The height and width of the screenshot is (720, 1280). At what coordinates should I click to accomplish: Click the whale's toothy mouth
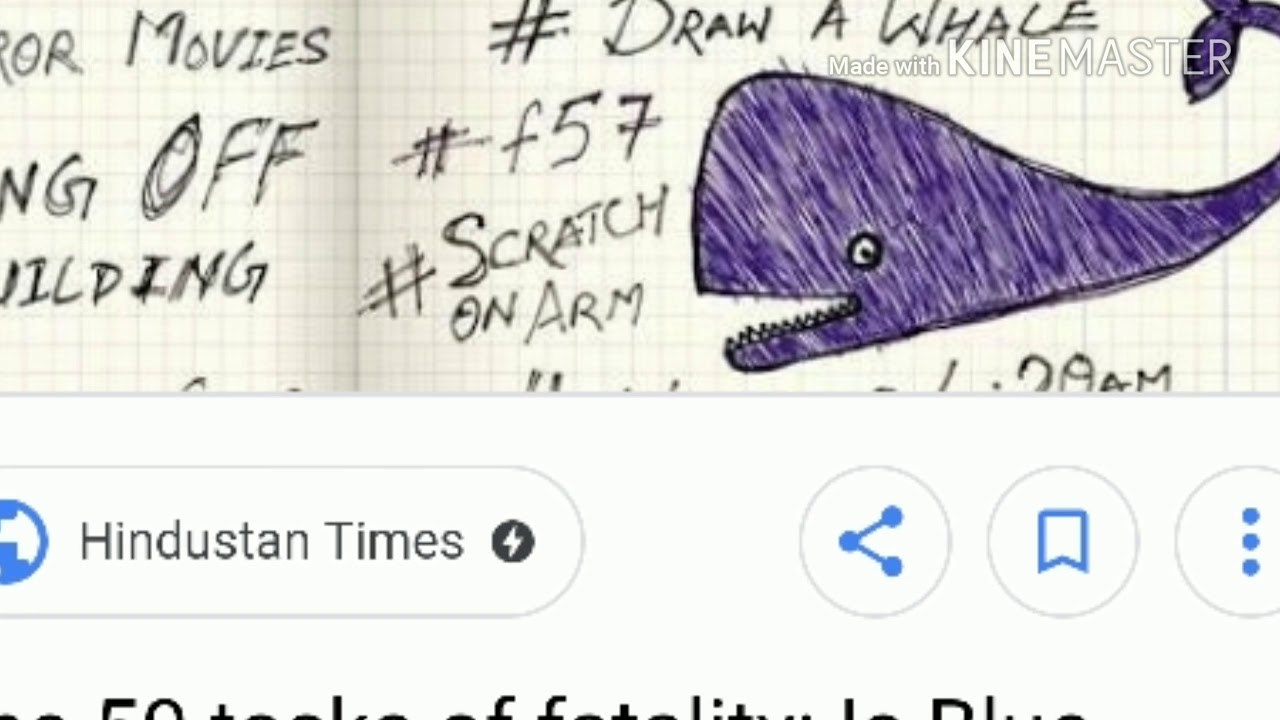(x=792, y=327)
